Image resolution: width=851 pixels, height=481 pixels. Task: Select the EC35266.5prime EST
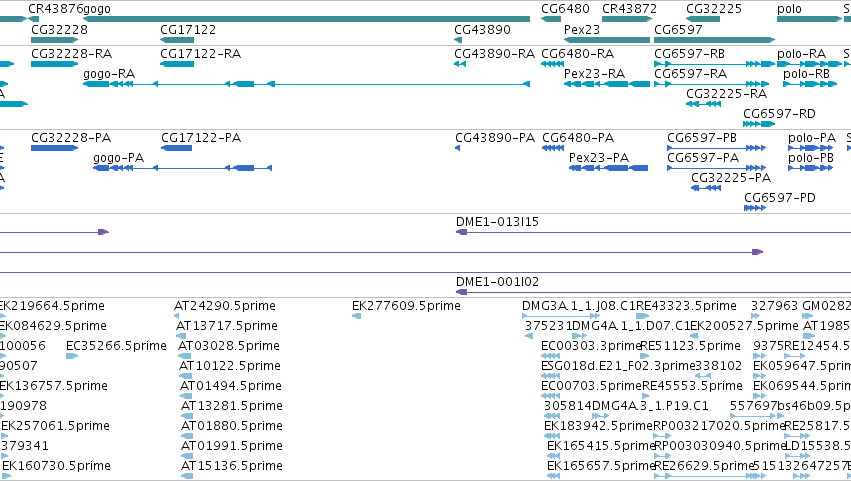pos(72,357)
